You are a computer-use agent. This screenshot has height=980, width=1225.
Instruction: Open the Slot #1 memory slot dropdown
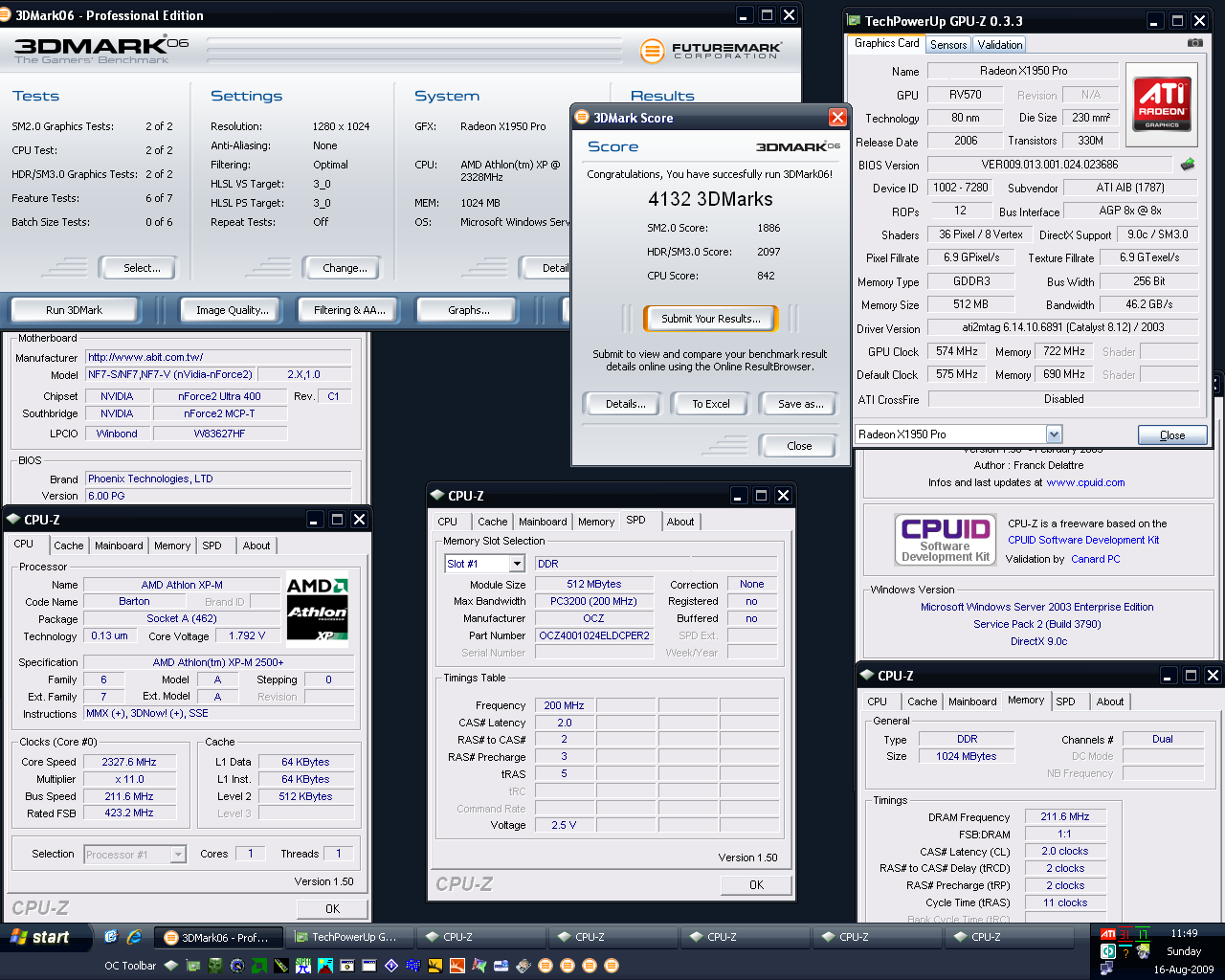coord(517,564)
